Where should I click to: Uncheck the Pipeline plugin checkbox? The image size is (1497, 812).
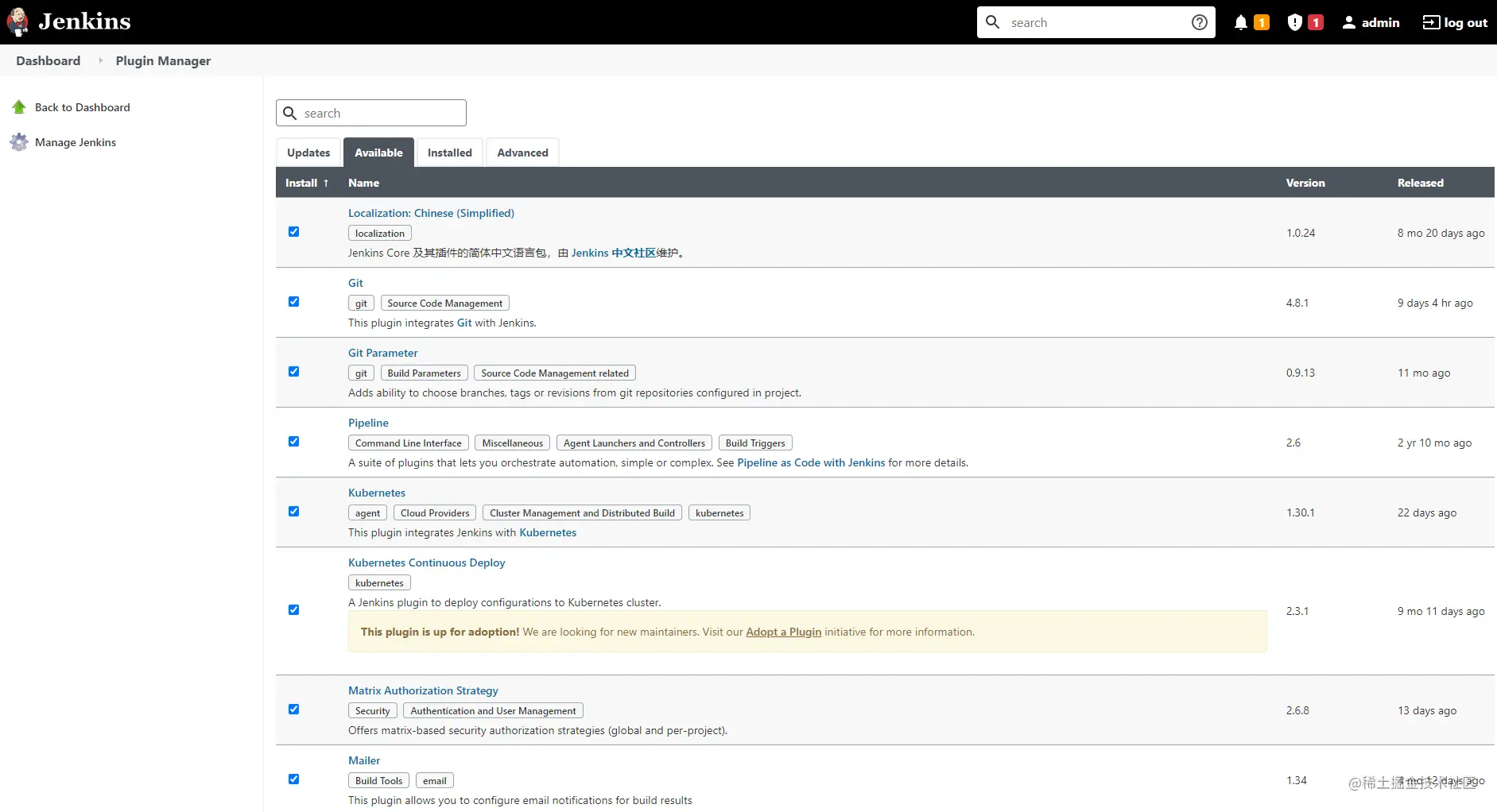click(293, 442)
